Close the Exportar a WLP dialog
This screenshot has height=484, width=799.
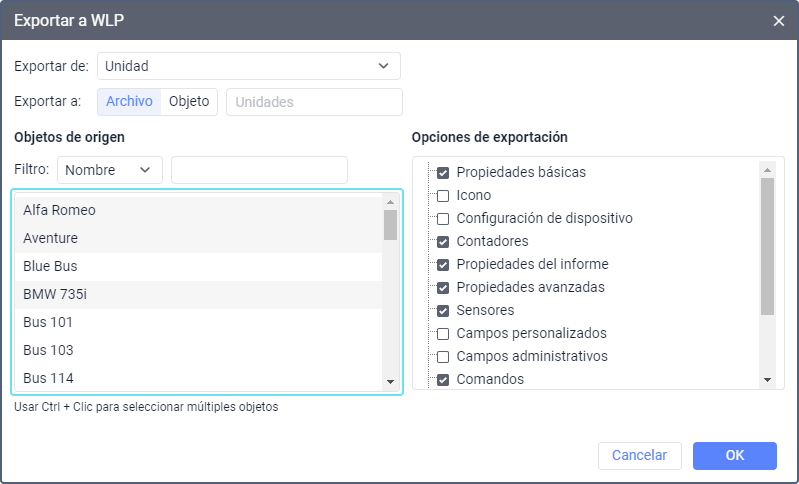point(779,20)
